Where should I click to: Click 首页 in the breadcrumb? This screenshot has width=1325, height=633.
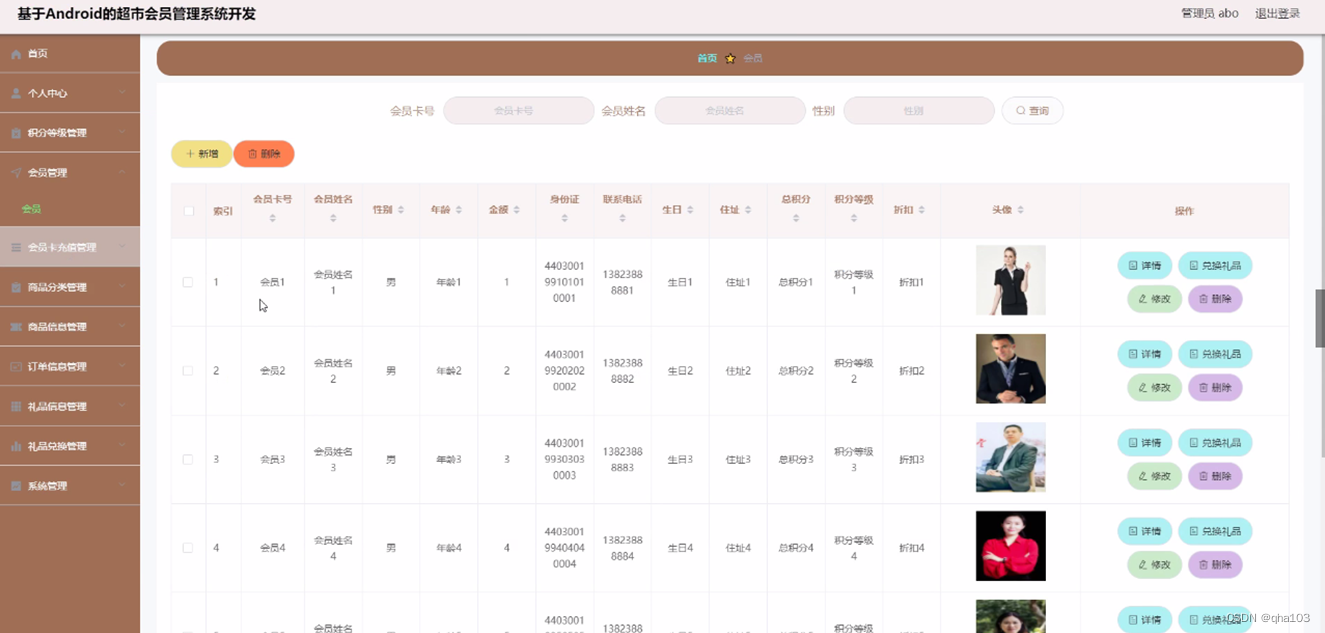707,58
